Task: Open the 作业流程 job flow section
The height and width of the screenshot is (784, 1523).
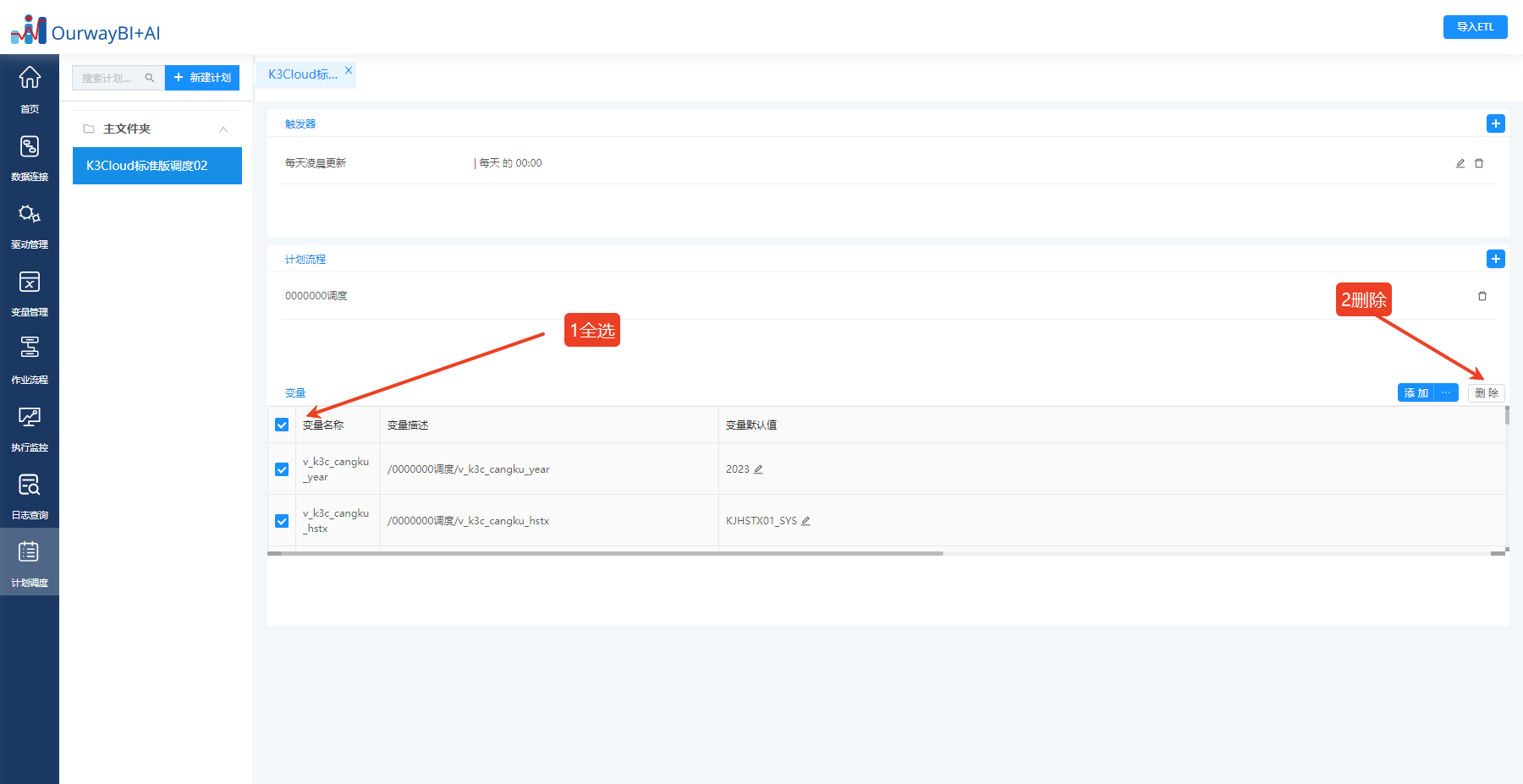Action: point(30,359)
